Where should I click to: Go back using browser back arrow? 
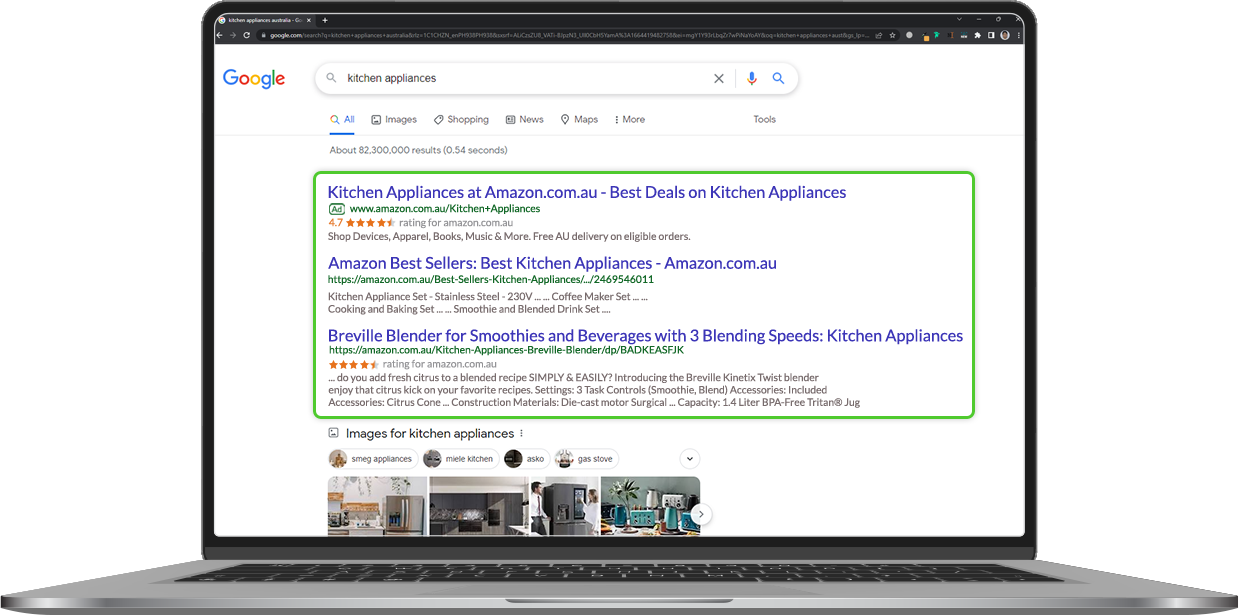(x=222, y=35)
